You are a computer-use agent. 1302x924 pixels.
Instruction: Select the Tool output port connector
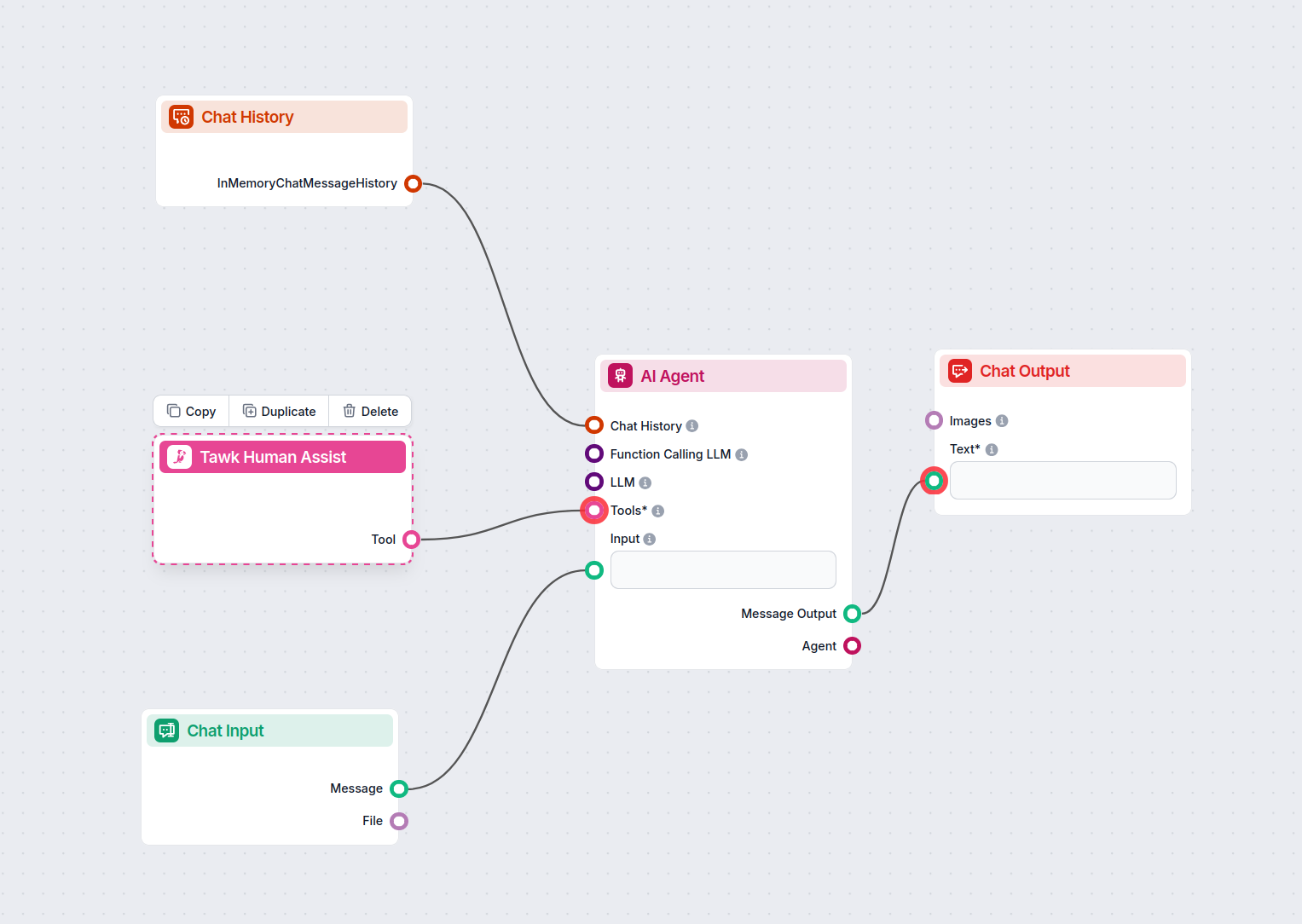pyautogui.click(x=411, y=540)
